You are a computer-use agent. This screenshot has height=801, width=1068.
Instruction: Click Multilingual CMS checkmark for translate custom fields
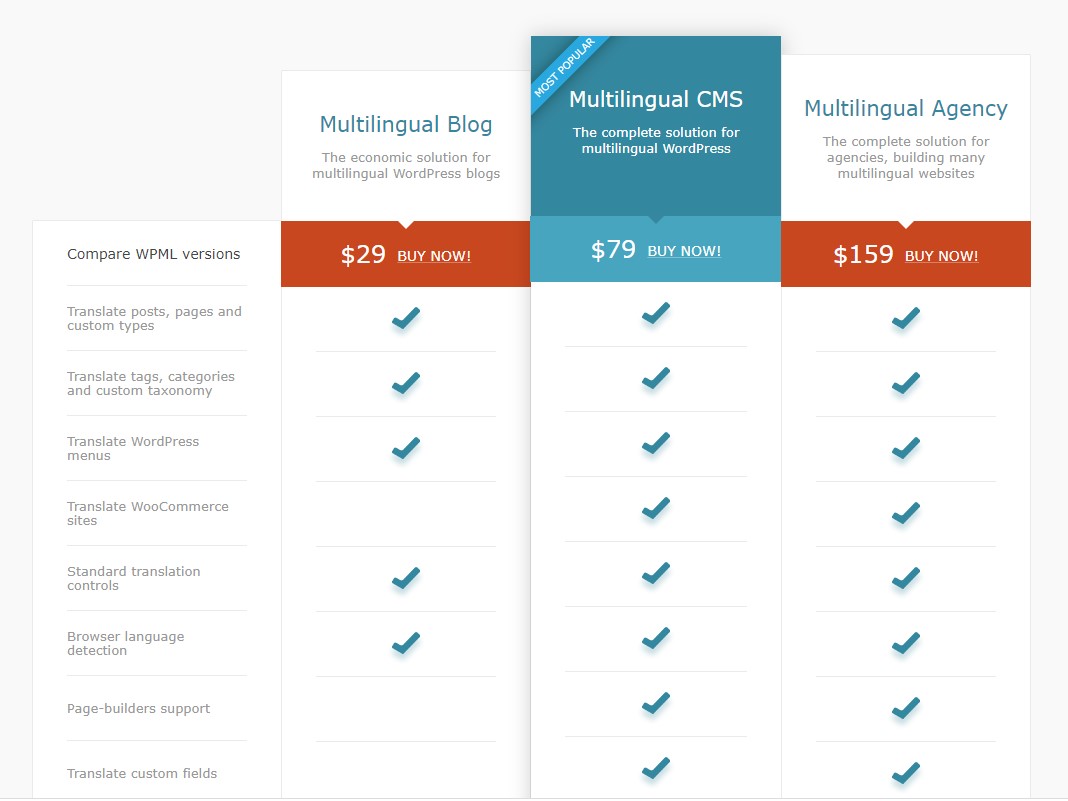[656, 768]
